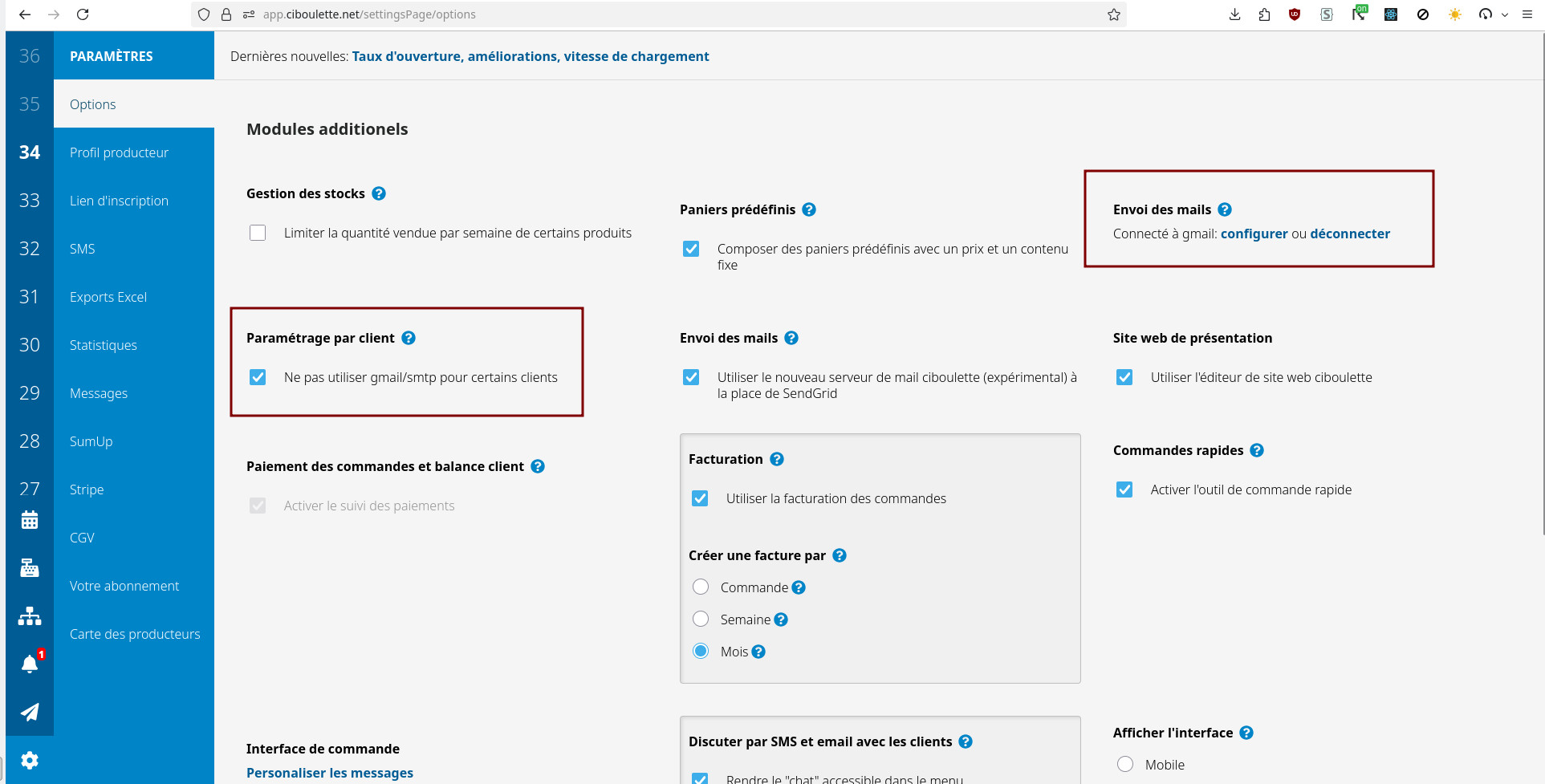This screenshot has width=1545, height=784.
Task: Go to the Exports Excel section
Action: coord(108,297)
